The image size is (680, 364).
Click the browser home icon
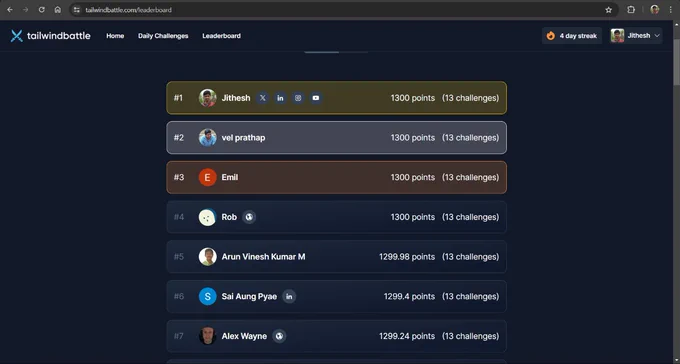click(x=58, y=10)
